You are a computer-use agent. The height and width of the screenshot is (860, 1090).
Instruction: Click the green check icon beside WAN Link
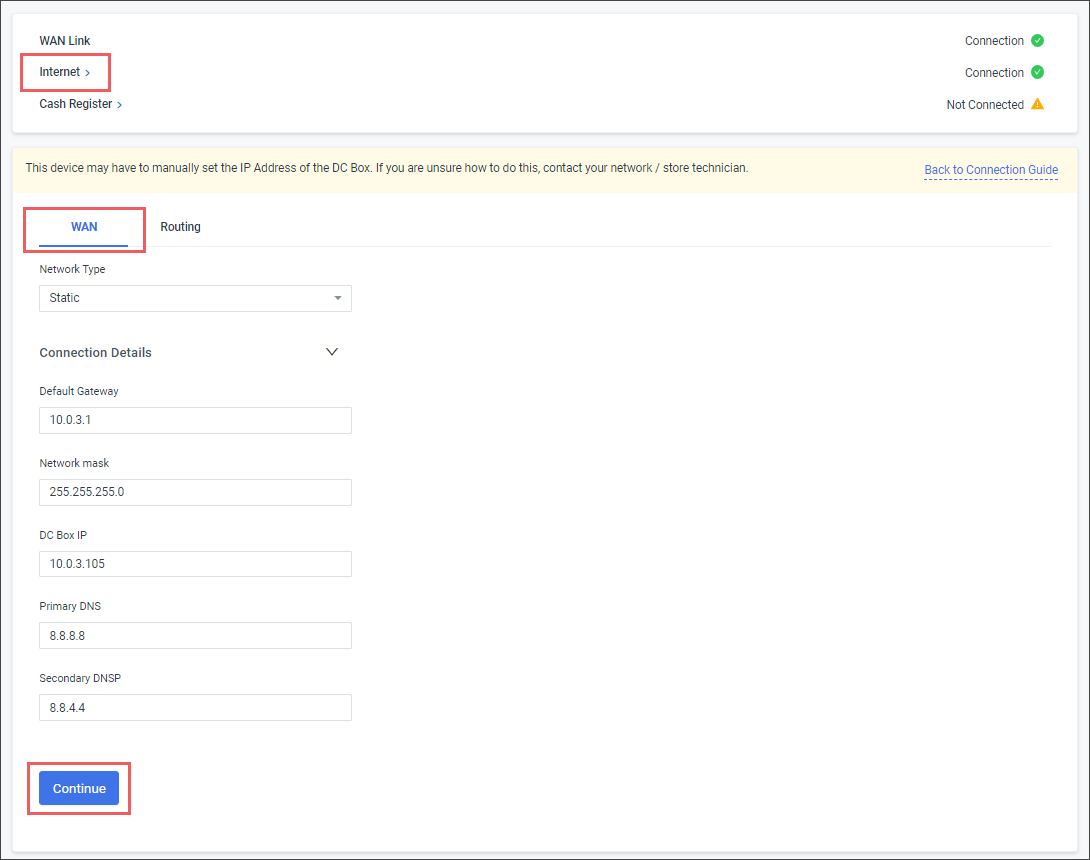click(x=1037, y=40)
